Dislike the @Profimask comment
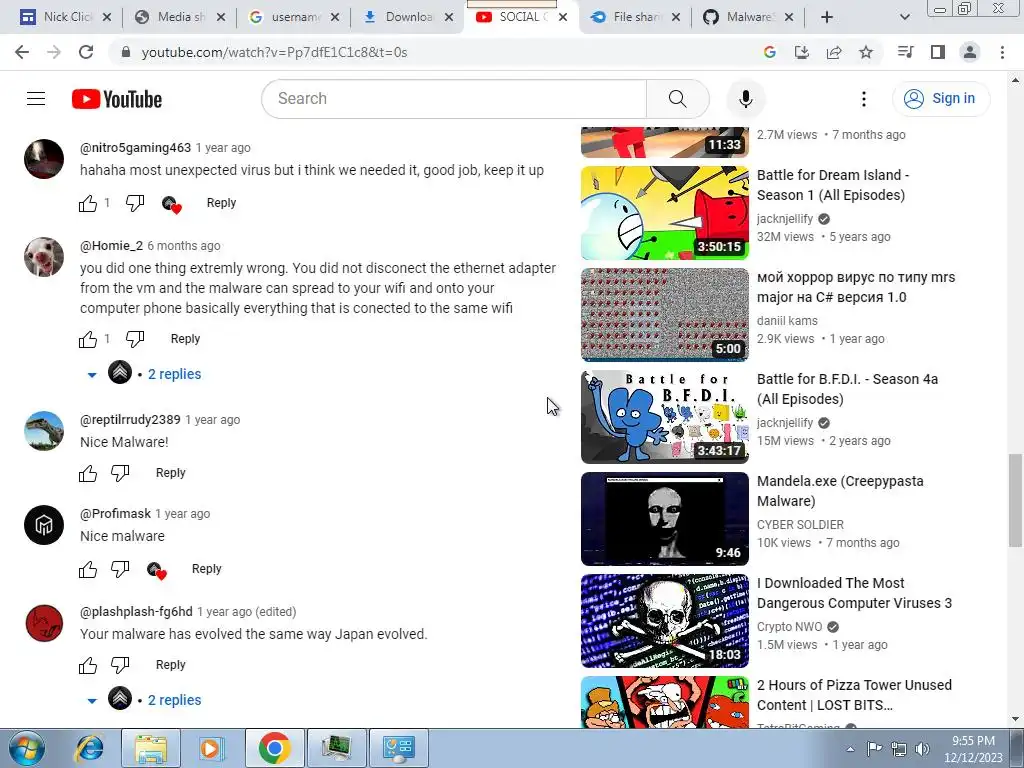1024x768 pixels. [x=120, y=569]
